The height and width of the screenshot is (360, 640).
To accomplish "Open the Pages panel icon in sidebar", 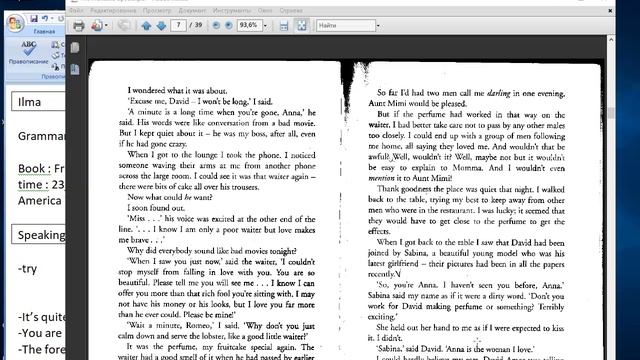I will pos(75,48).
